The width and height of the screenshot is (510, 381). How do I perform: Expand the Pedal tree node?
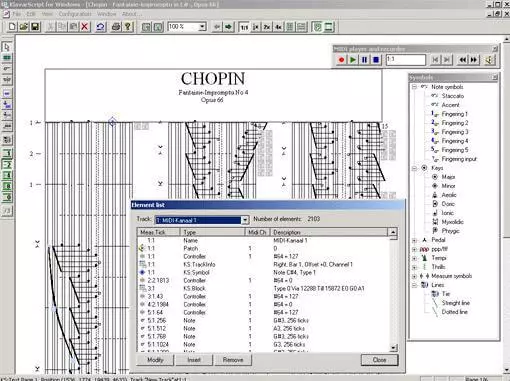(x=414, y=240)
